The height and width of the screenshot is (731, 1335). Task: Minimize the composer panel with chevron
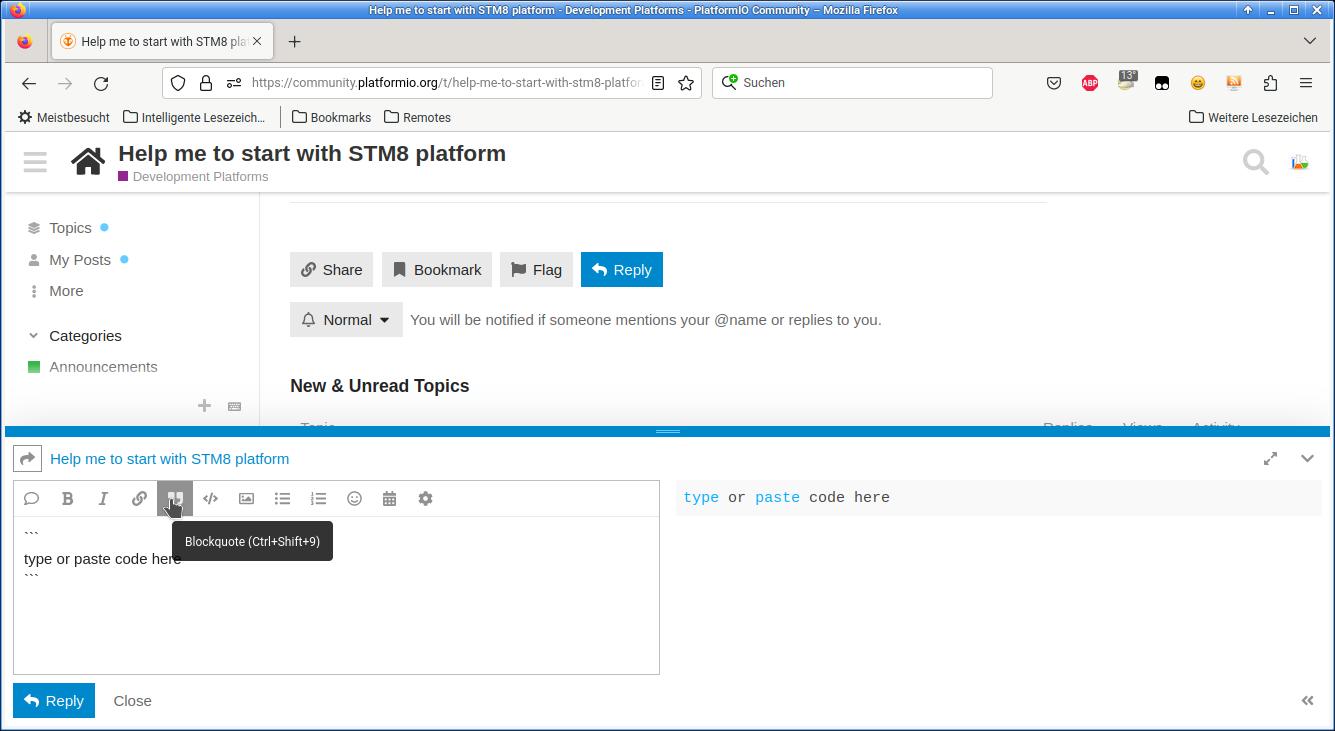[x=1307, y=458]
